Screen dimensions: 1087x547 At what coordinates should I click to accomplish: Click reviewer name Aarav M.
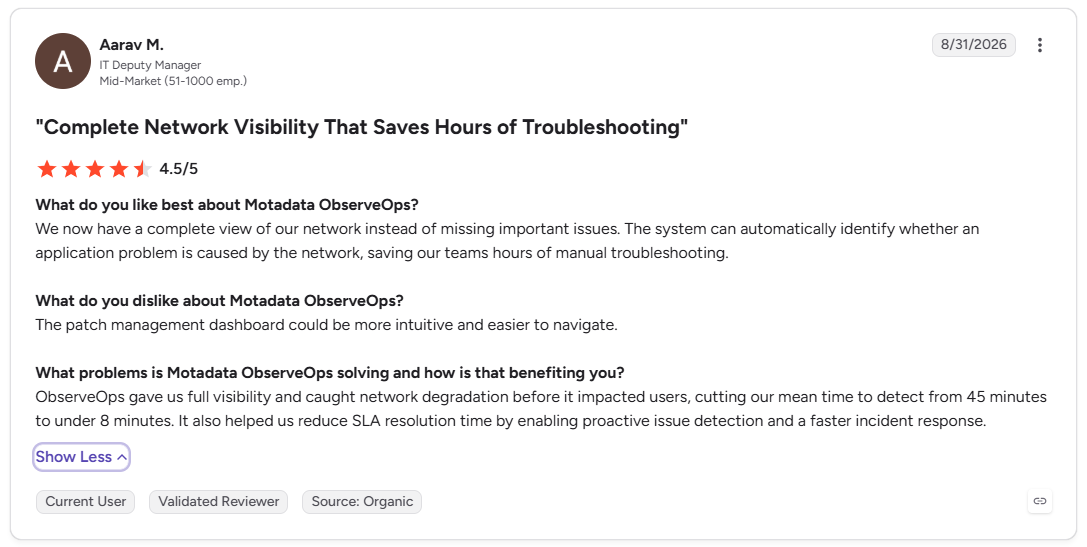coord(132,44)
